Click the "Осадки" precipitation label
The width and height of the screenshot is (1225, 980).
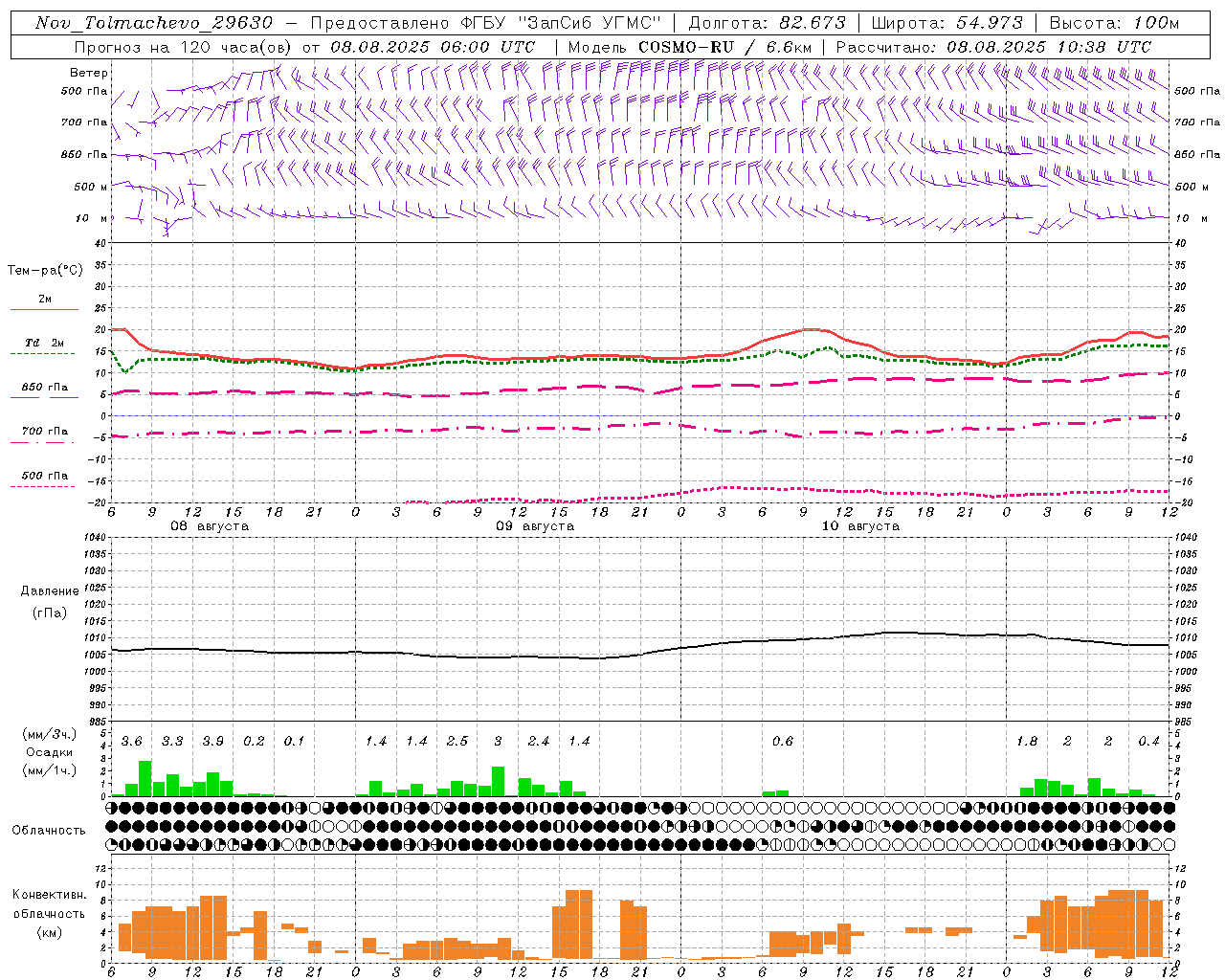tap(49, 752)
